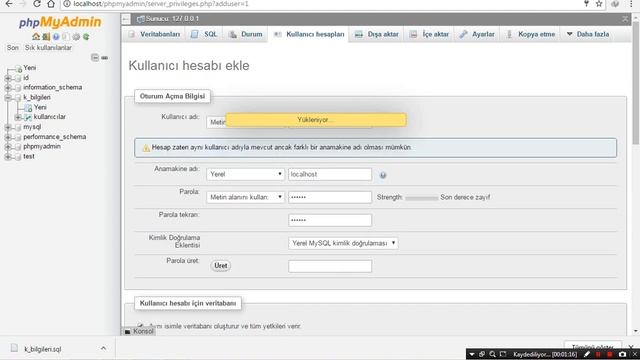Open İçe aktar tab
Image resolution: width=640 pixels, height=360 pixels.
[429, 34]
